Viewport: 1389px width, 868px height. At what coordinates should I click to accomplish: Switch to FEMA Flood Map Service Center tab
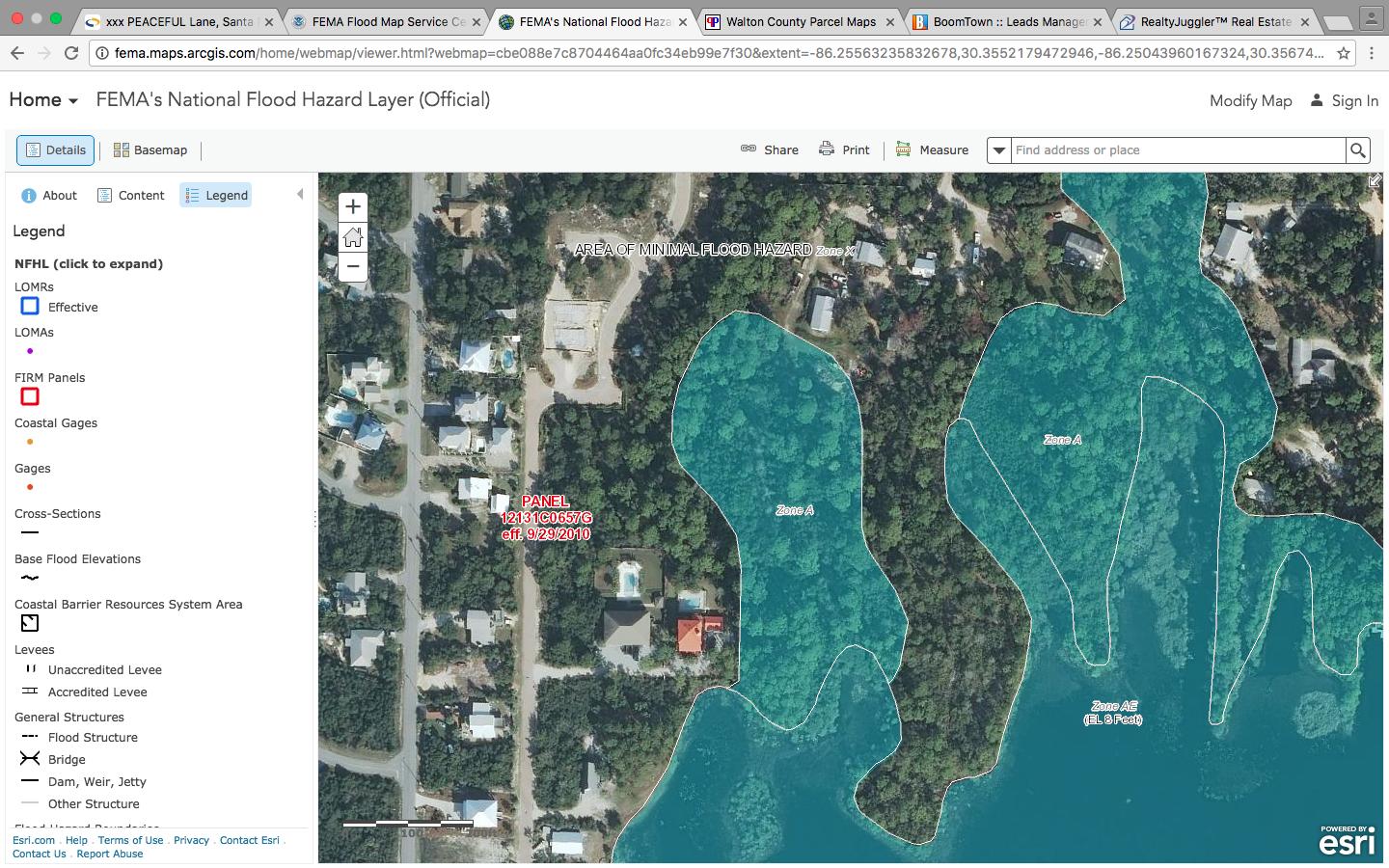388,21
